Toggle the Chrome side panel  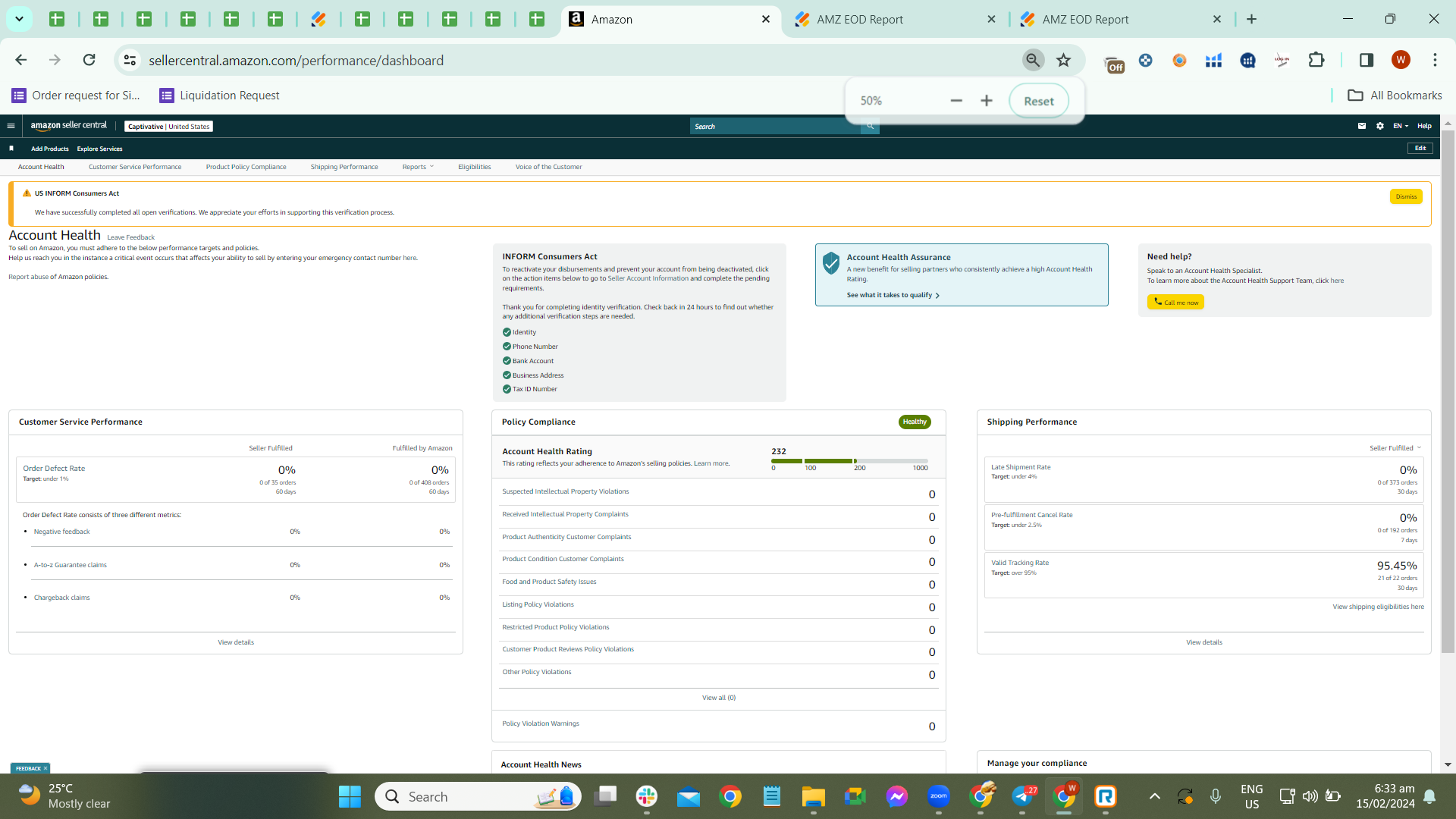(1367, 60)
